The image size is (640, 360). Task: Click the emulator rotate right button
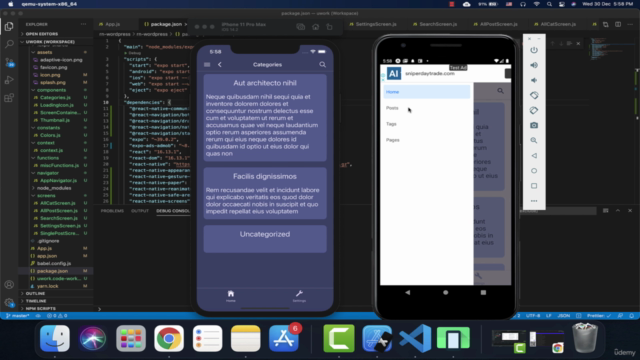pos(534,110)
